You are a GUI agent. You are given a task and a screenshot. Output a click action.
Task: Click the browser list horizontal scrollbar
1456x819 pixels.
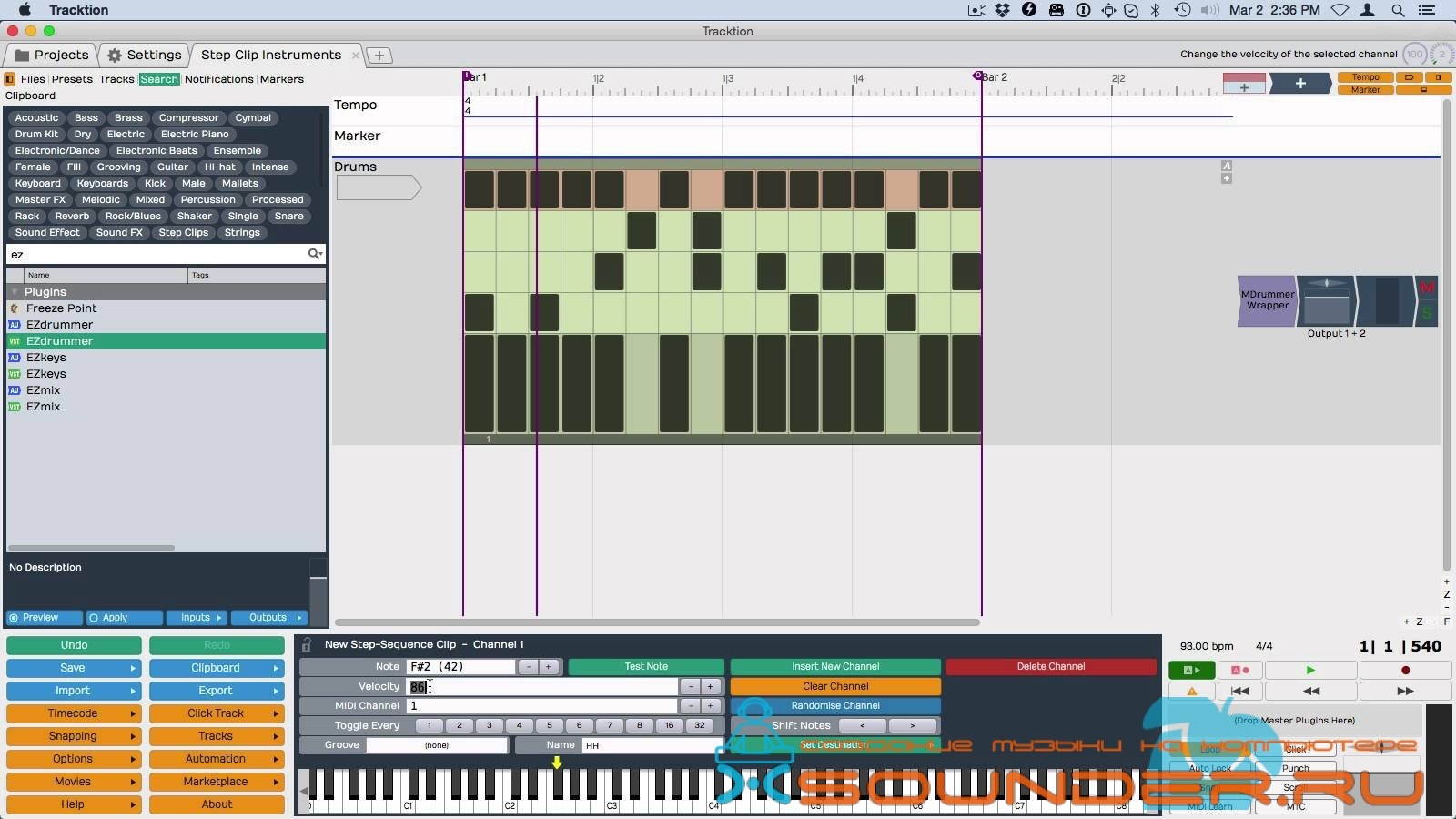91,548
